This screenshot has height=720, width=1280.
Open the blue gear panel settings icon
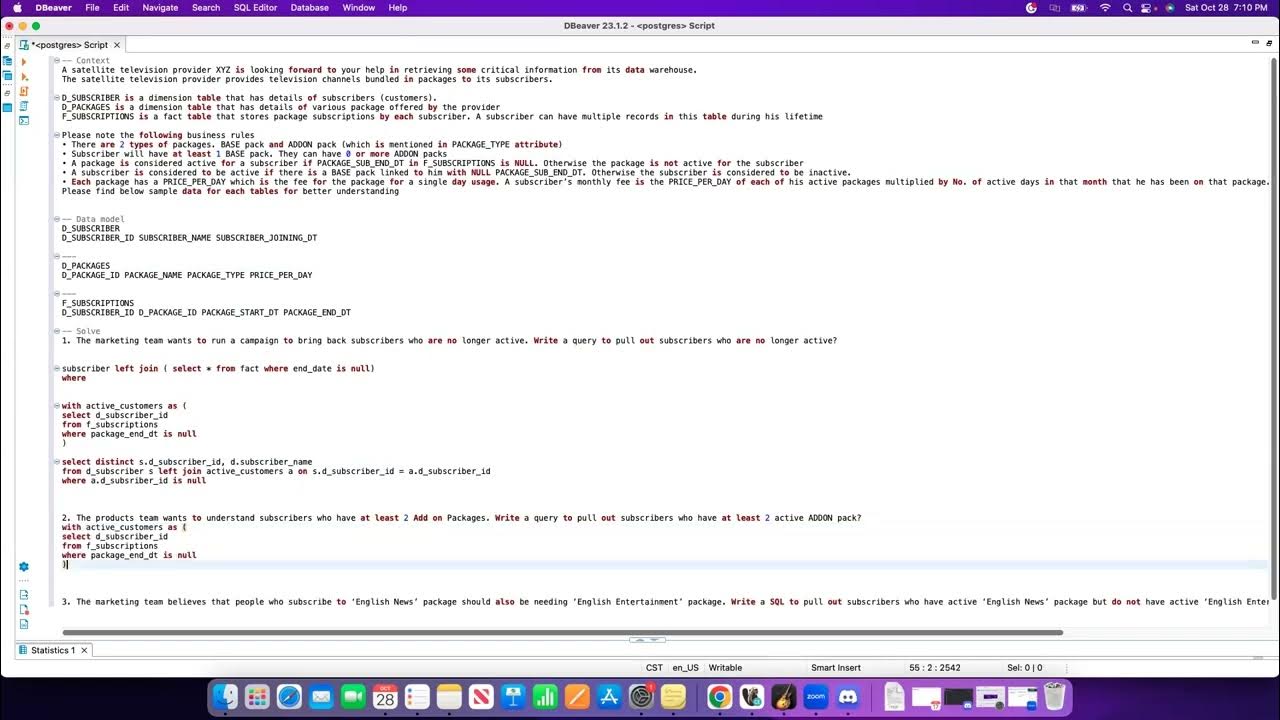pyautogui.click(x=24, y=567)
